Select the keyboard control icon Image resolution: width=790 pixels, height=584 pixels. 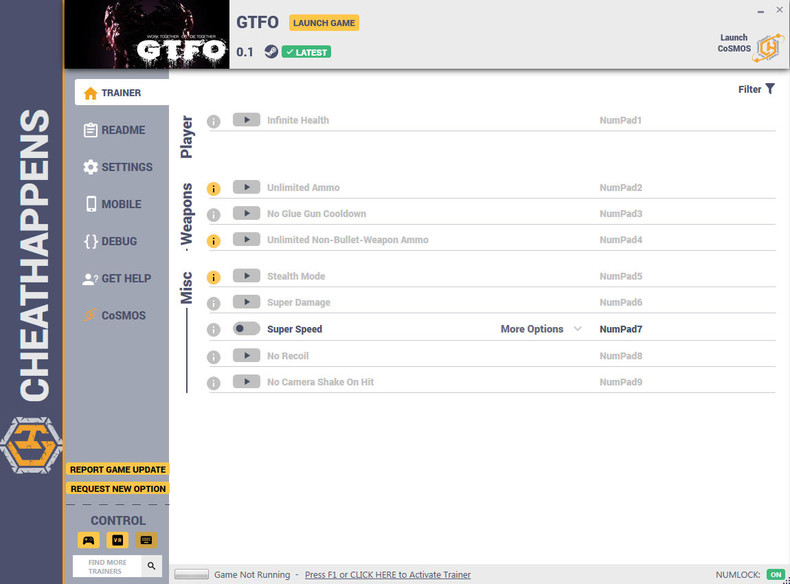pos(146,540)
